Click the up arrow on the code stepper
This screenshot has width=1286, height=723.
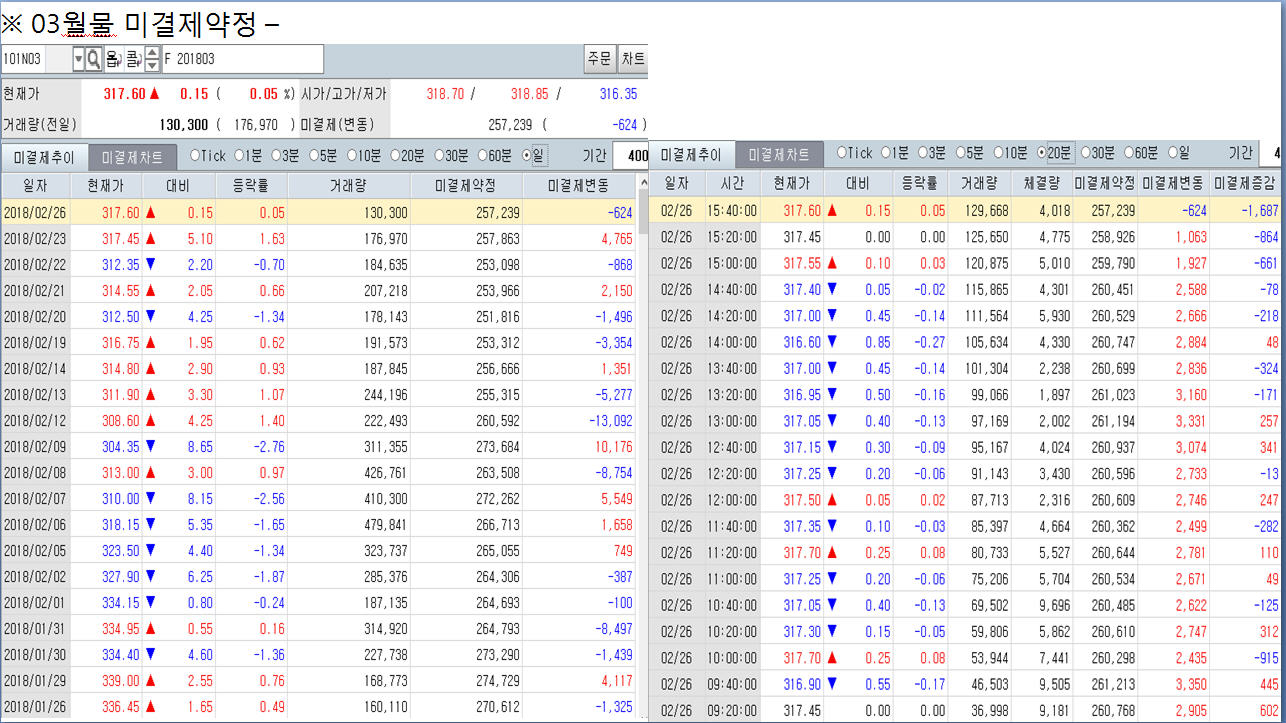[x=152, y=53]
